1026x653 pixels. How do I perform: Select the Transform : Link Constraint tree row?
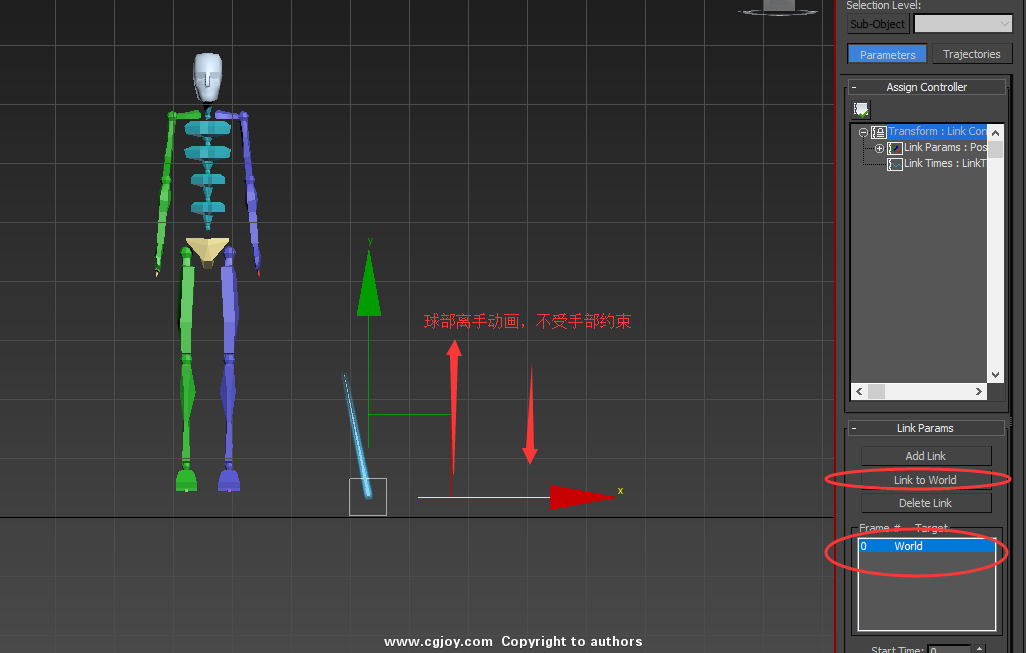pos(937,132)
